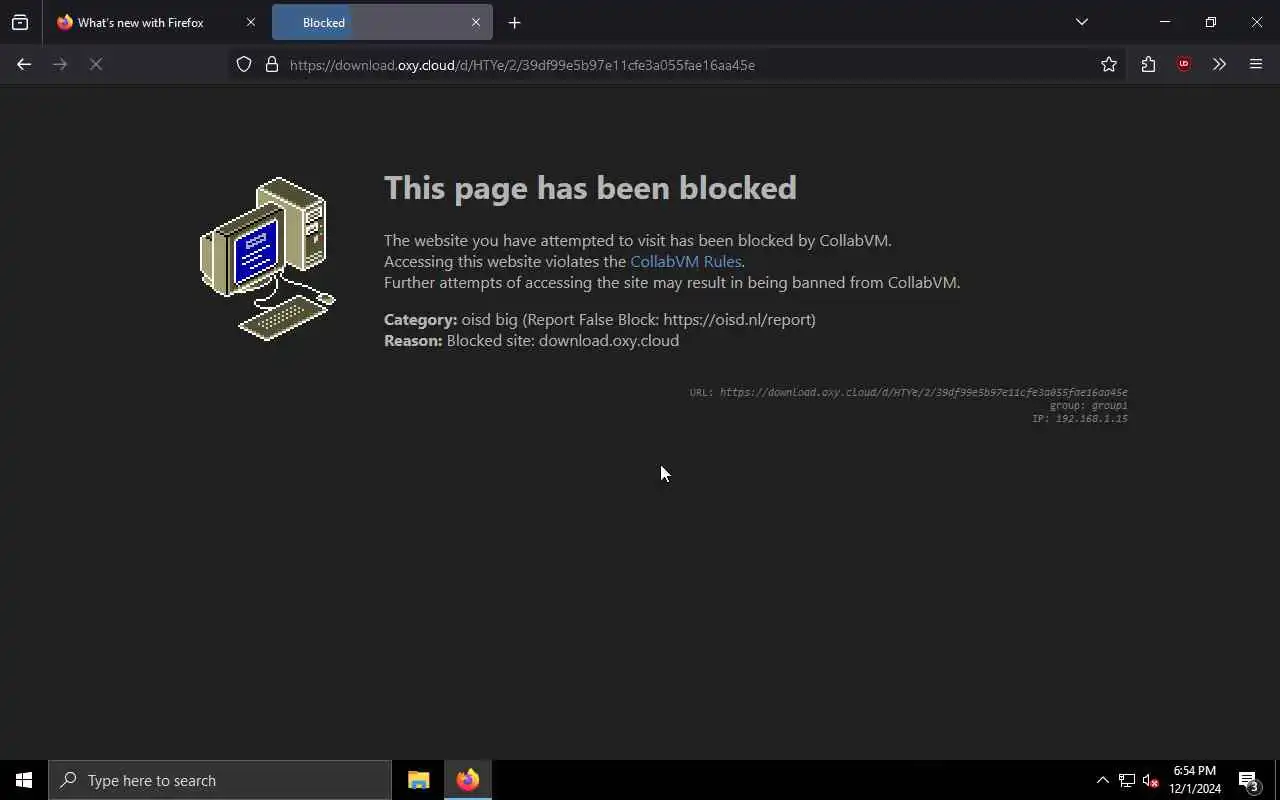1280x800 pixels.
Task: Stop loading the page
Action: 96,64
